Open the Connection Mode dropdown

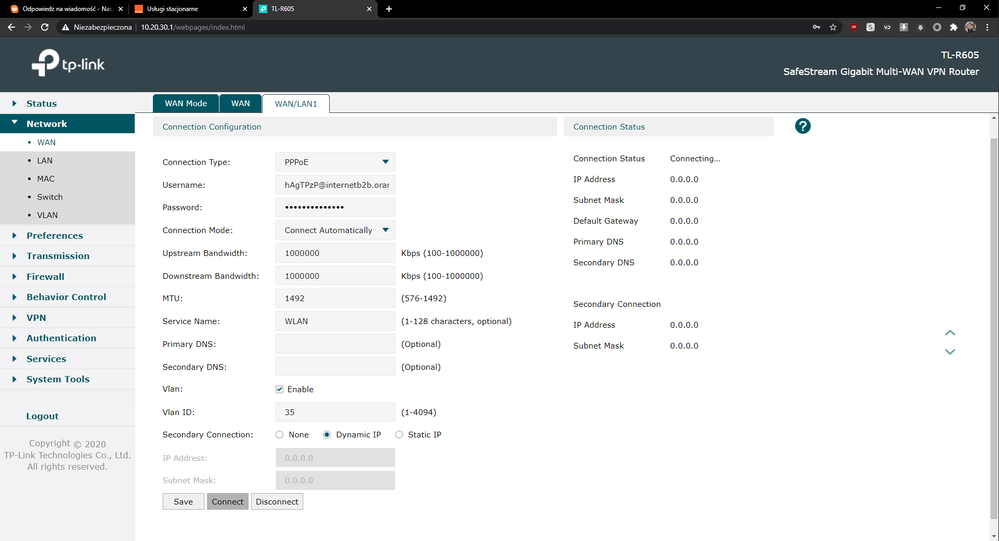coord(335,230)
